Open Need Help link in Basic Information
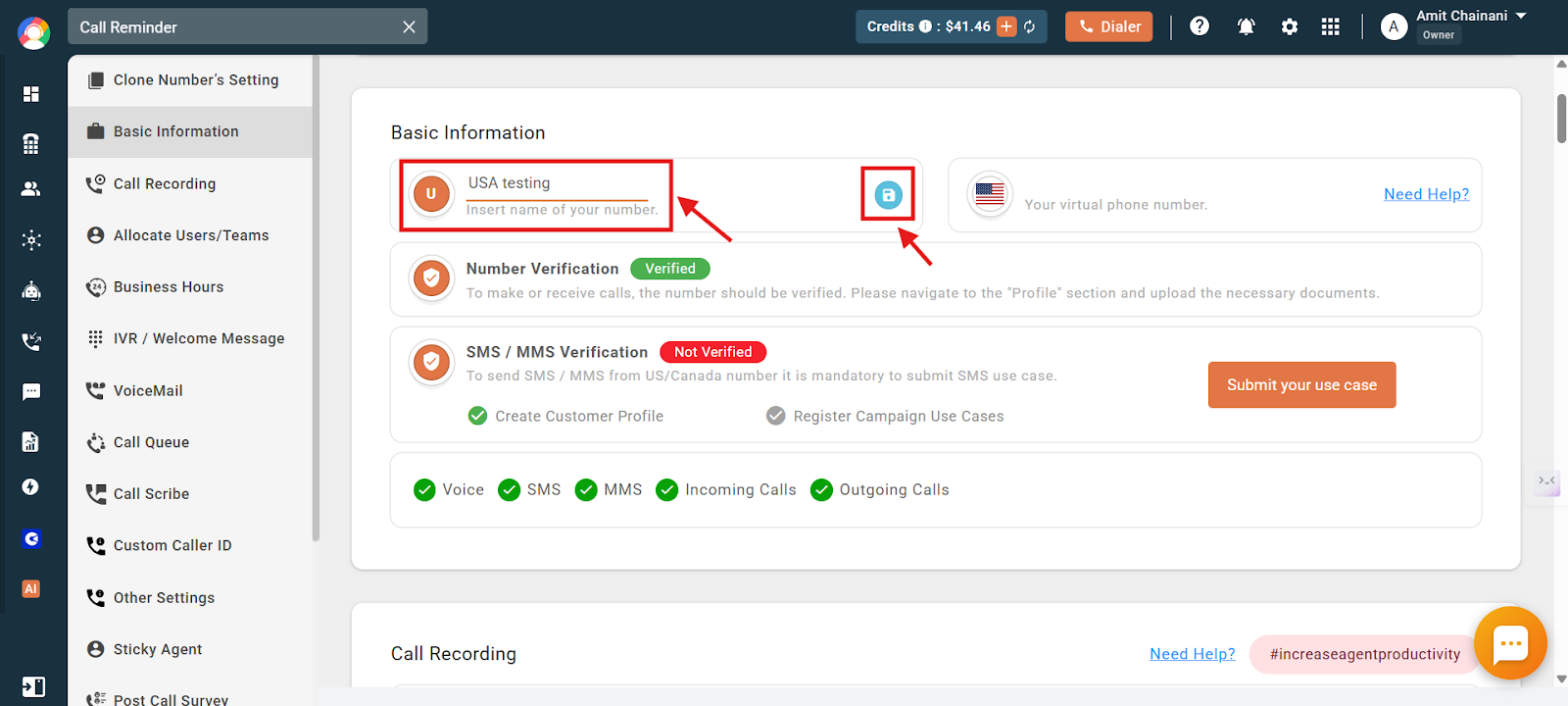 pyautogui.click(x=1426, y=194)
